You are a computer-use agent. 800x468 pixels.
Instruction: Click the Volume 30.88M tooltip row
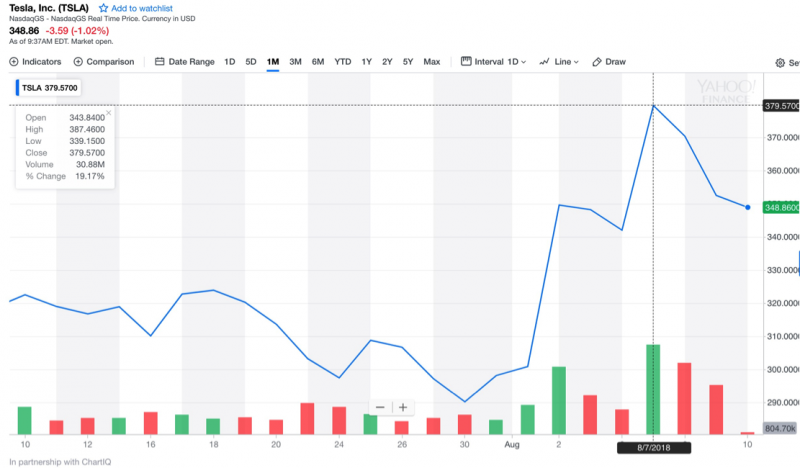[65, 164]
